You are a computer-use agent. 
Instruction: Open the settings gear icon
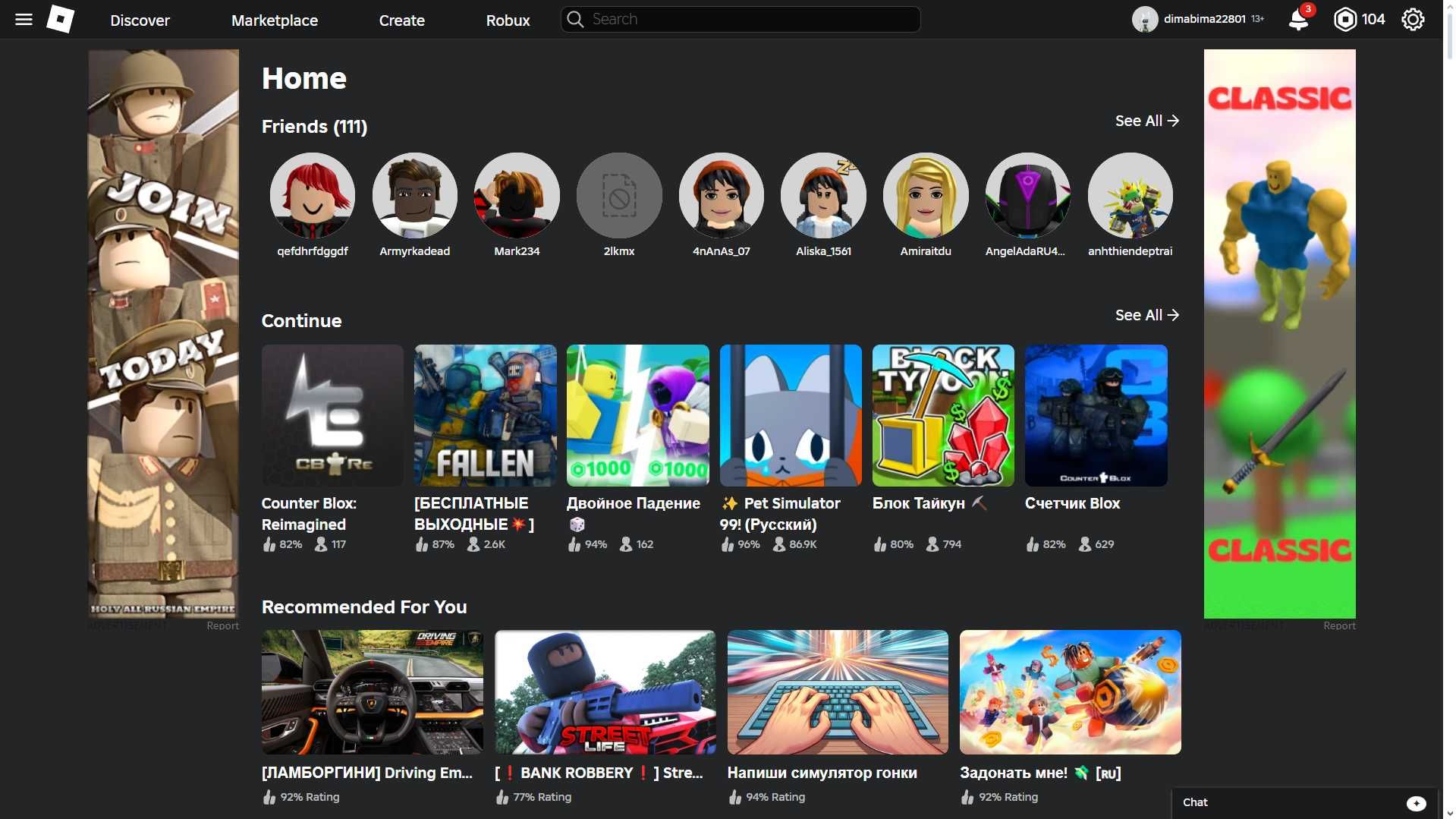tap(1413, 20)
